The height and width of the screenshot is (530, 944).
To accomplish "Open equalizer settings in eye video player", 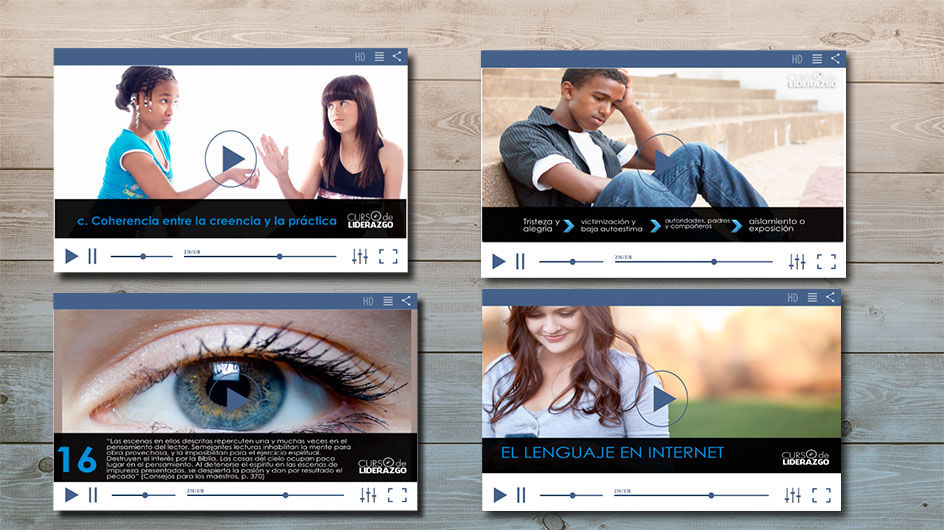I will [368, 495].
